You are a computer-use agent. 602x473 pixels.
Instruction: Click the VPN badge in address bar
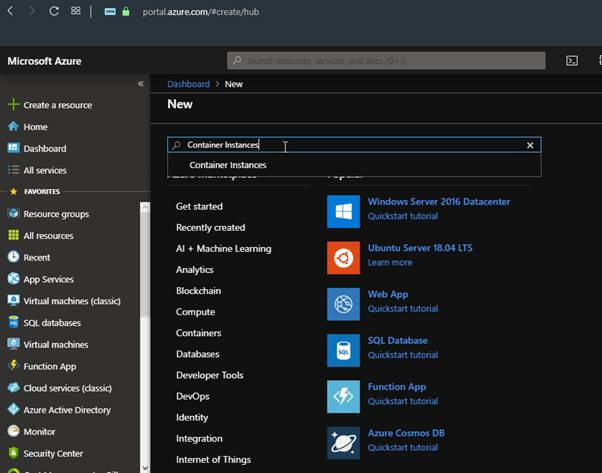pos(110,12)
